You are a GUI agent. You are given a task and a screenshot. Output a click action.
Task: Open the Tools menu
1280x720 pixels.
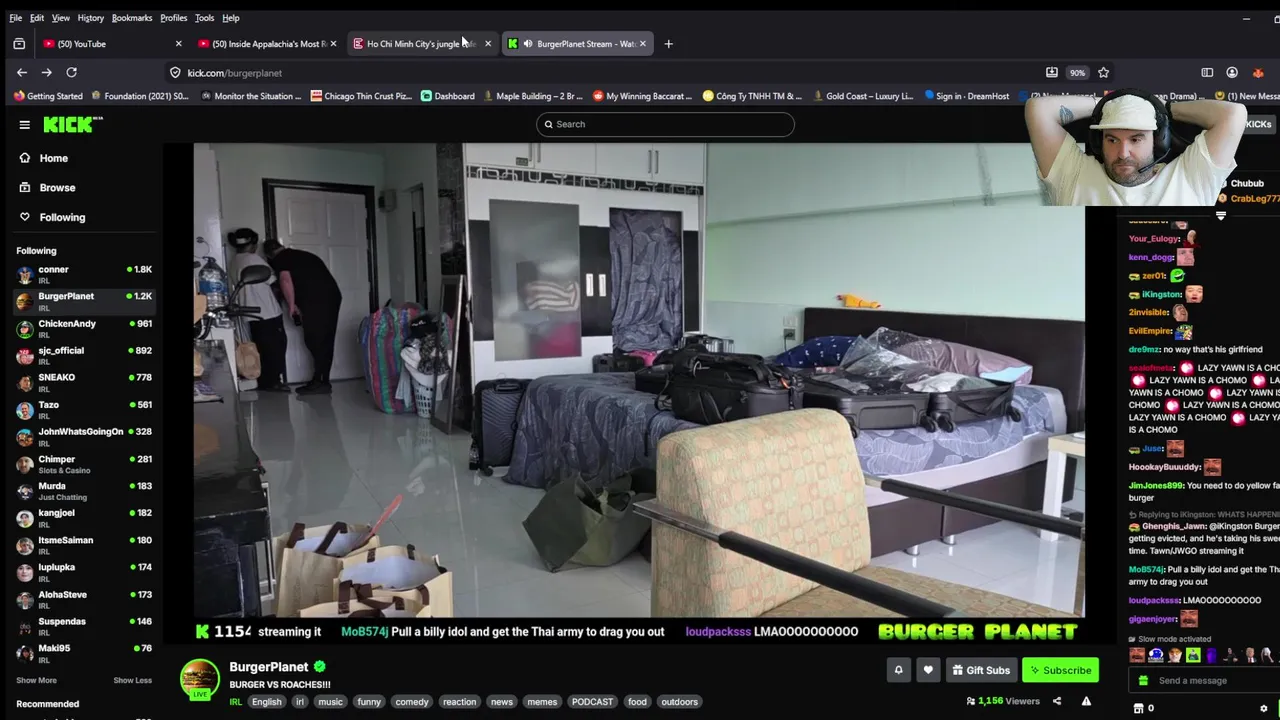(x=204, y=18)
